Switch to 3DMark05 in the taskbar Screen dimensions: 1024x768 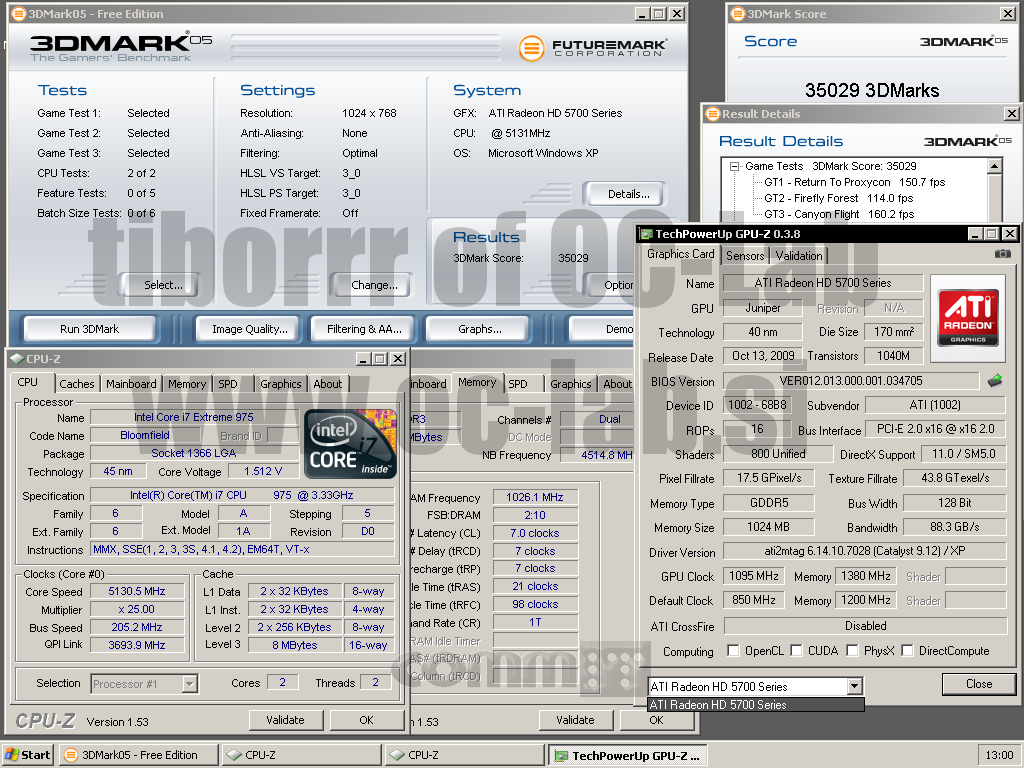coord(138,755)
